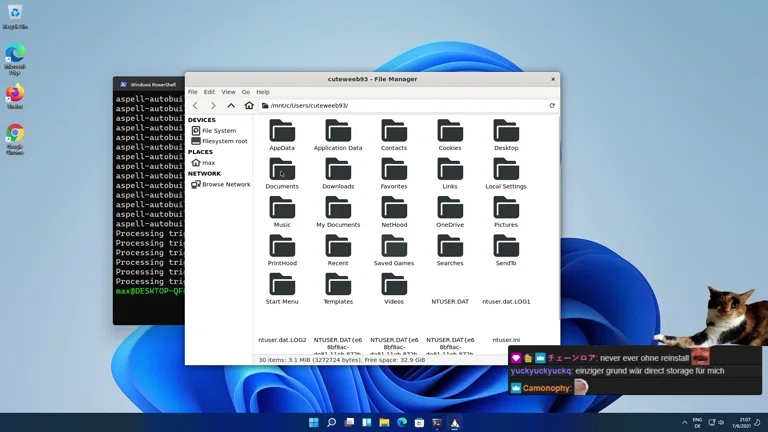Select the Local Settings folder
Image resolution: width=768 pixels, height=432 pixels.
506,173
